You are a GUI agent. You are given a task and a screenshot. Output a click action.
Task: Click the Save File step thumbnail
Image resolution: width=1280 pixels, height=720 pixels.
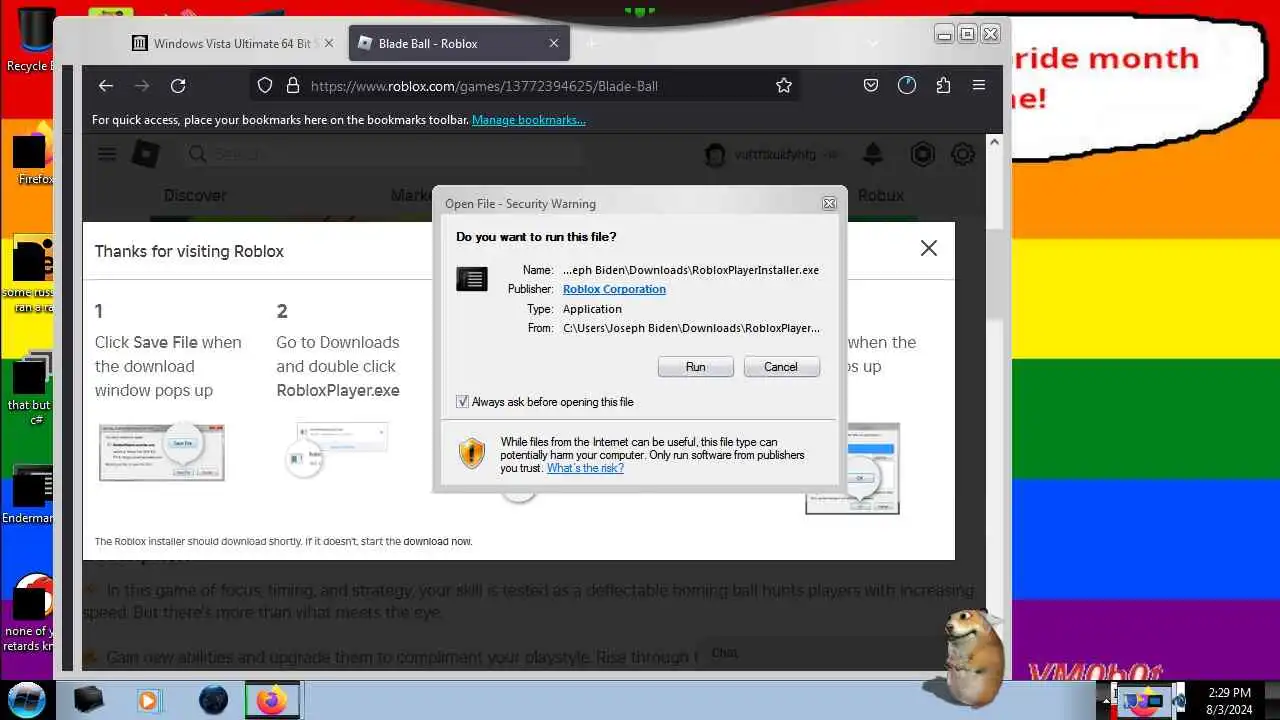point(162,452)
